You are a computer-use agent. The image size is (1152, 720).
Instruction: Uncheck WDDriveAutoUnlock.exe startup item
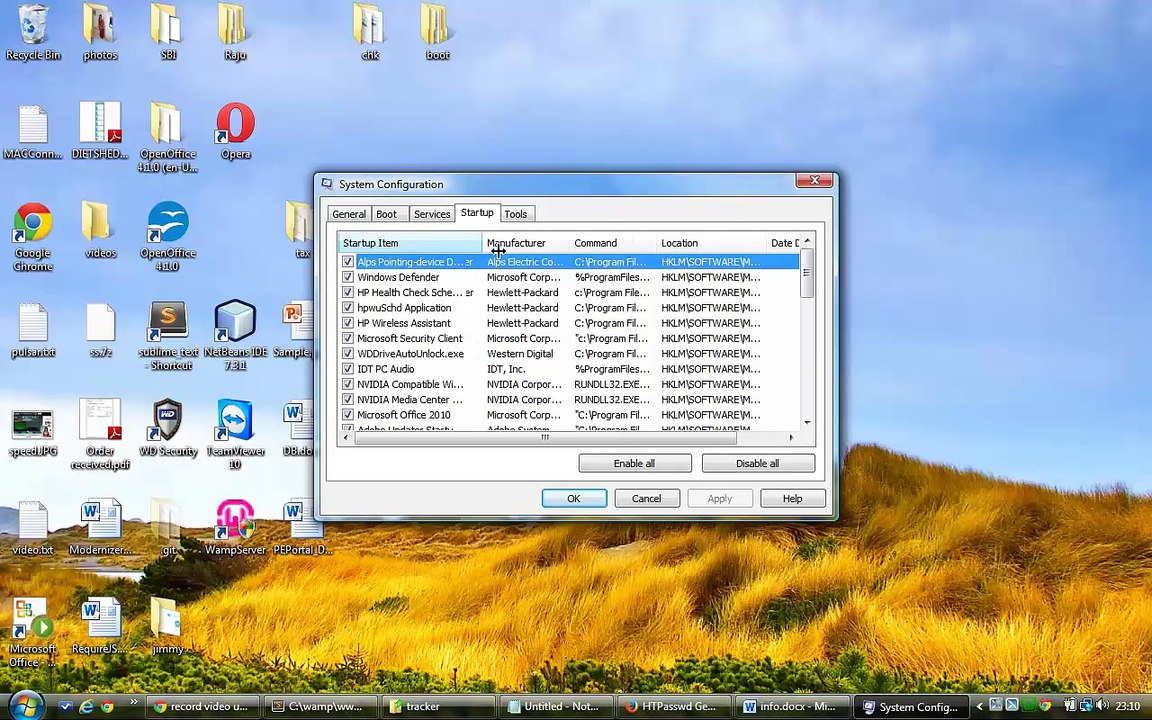[348, 353]
